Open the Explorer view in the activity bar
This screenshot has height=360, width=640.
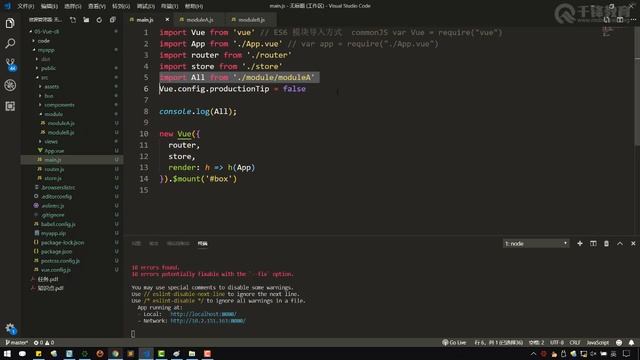coord(10,23)
